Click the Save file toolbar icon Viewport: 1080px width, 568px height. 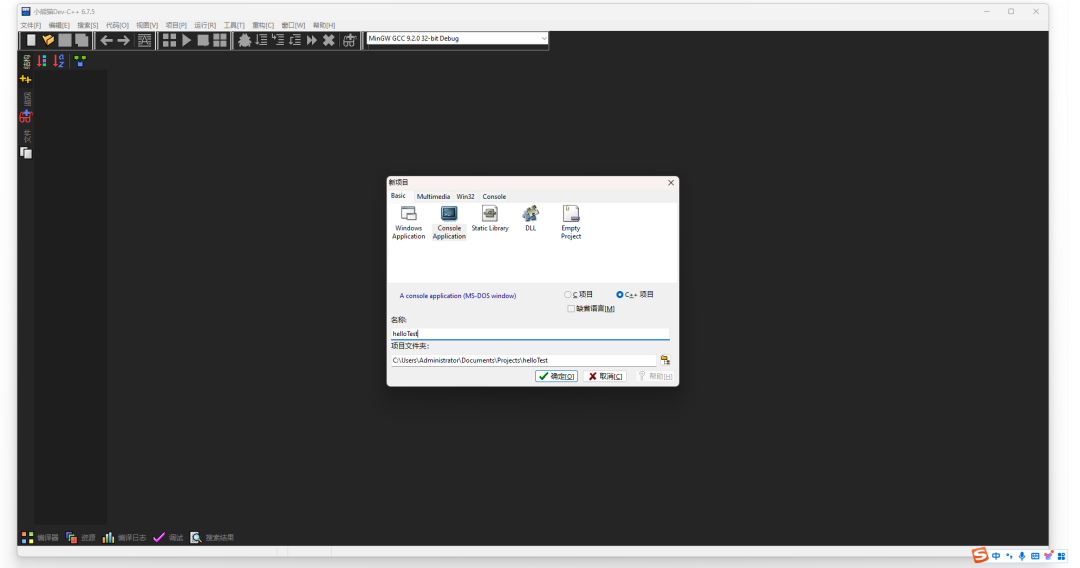[65, 41]
